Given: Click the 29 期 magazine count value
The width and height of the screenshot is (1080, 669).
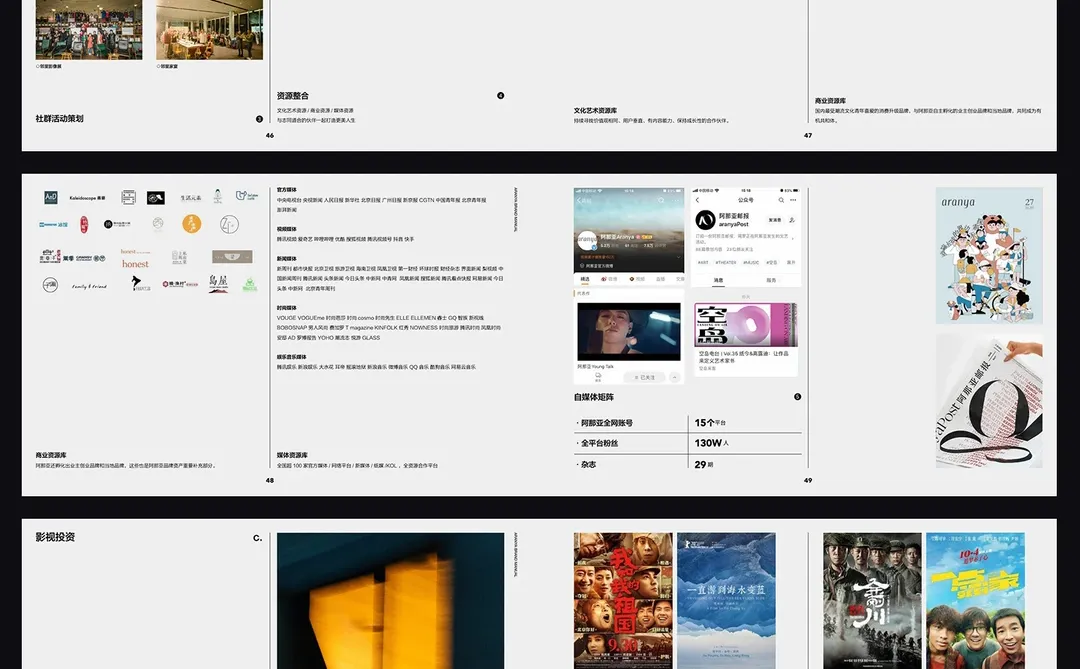Looking at the screenshot, I should 704,464.
